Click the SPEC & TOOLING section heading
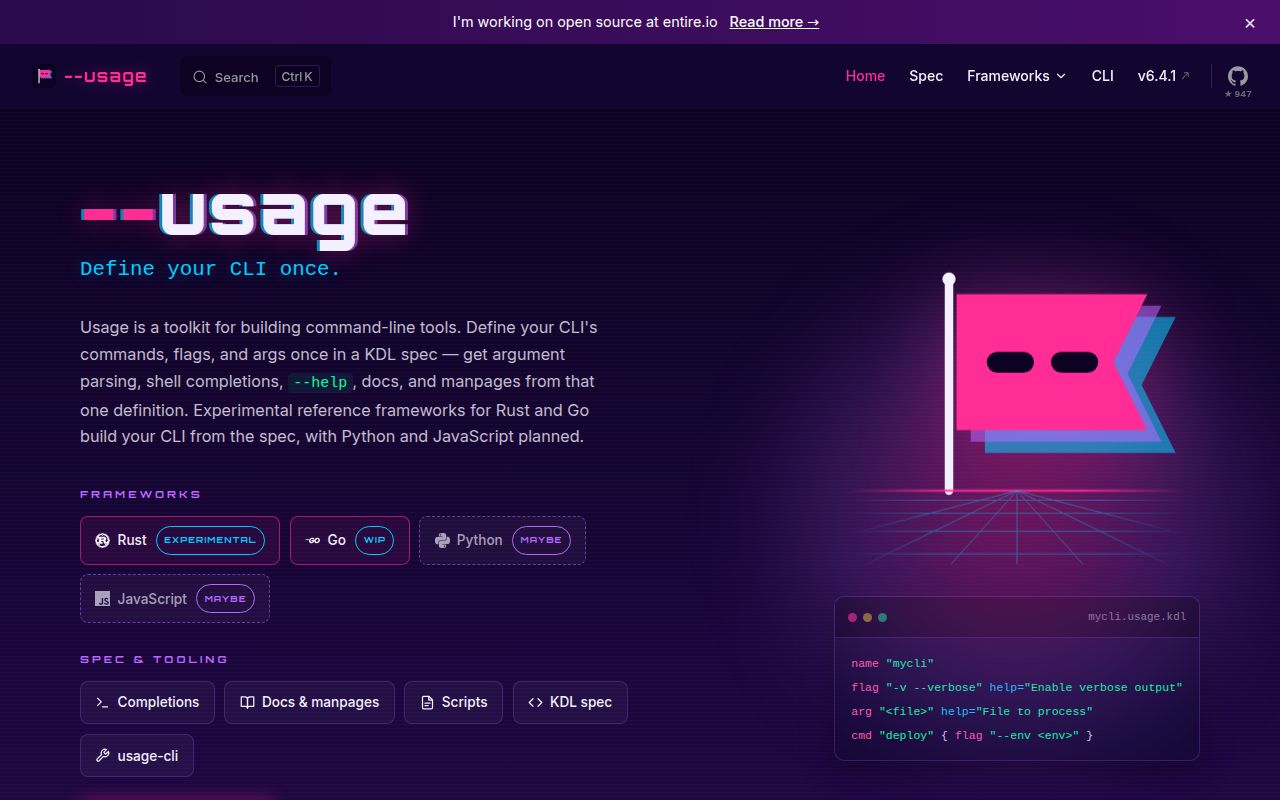The width and height of the screenshot is (1280, 800). (x=154, y=659)
